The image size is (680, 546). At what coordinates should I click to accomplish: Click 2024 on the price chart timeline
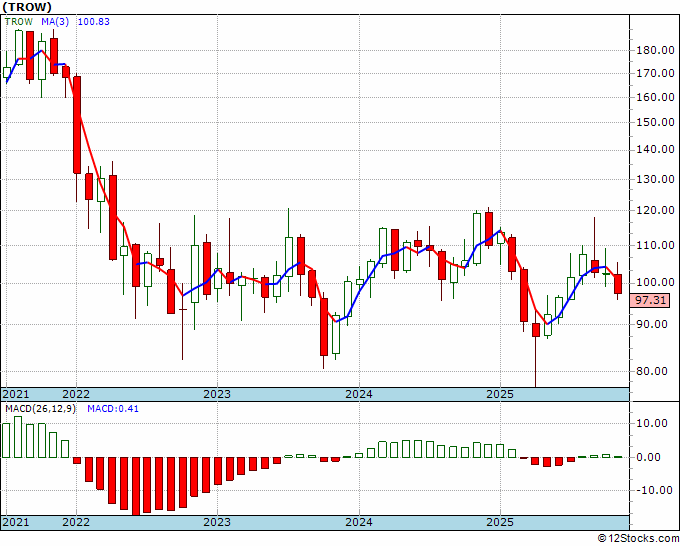pyautogui.click(x=359, y=394)
